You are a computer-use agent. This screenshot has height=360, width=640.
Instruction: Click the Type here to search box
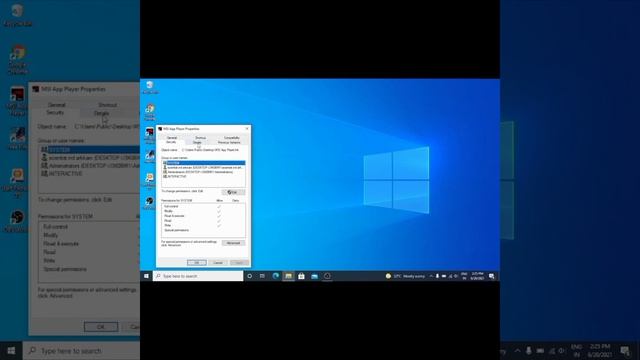click(198, 276)
